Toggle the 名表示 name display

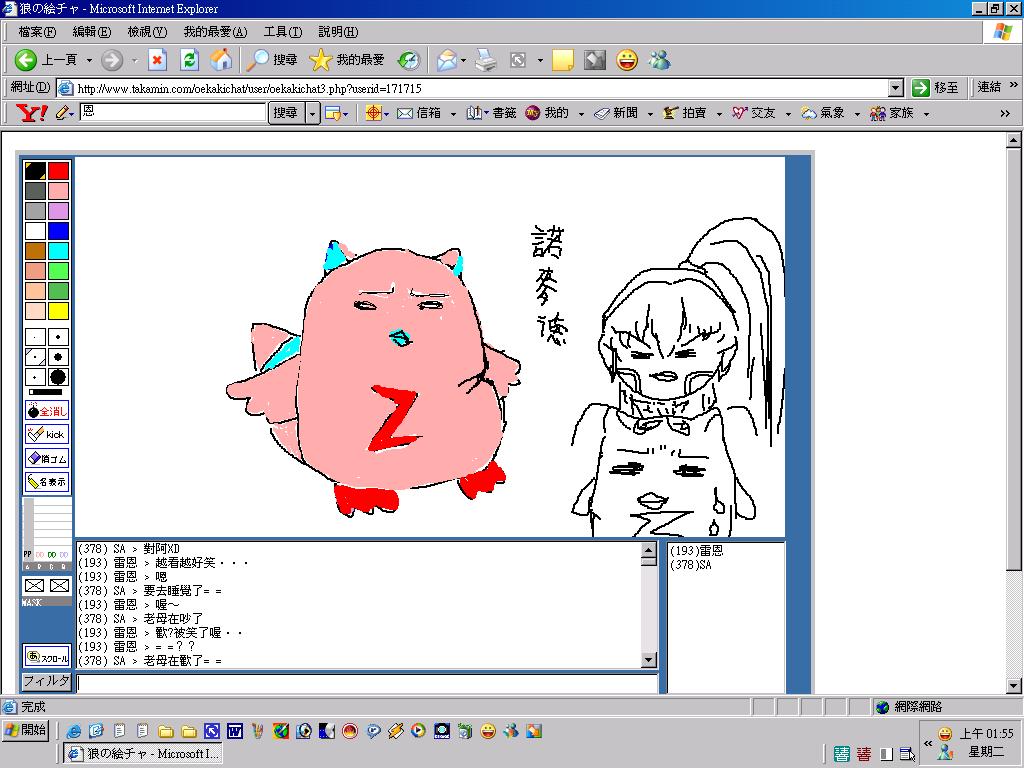(47, 482)
